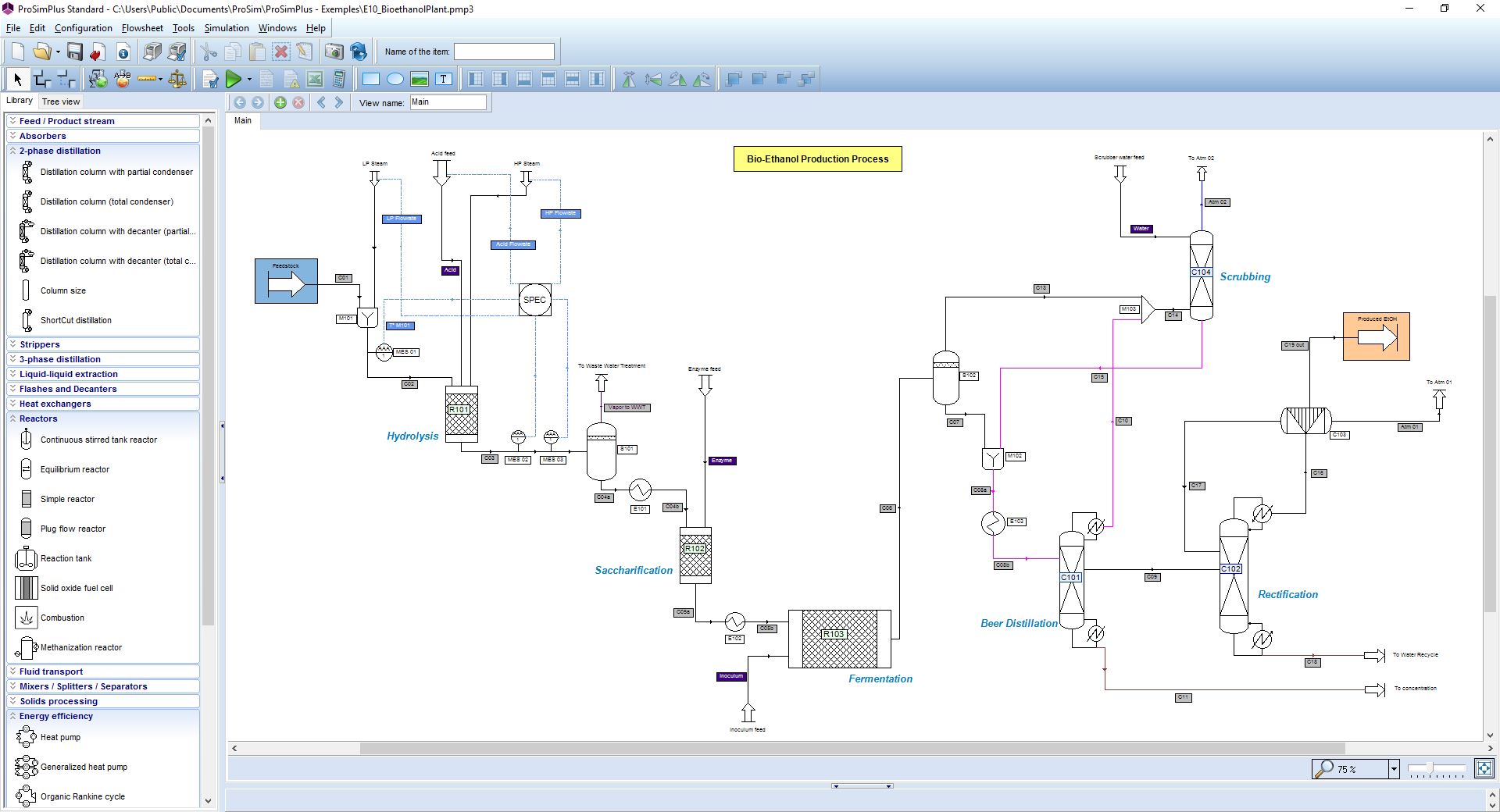Collapse the Reactors library section
This screenshot has width=1500, height=812.
pyautogui.click(x=38, y=418)
